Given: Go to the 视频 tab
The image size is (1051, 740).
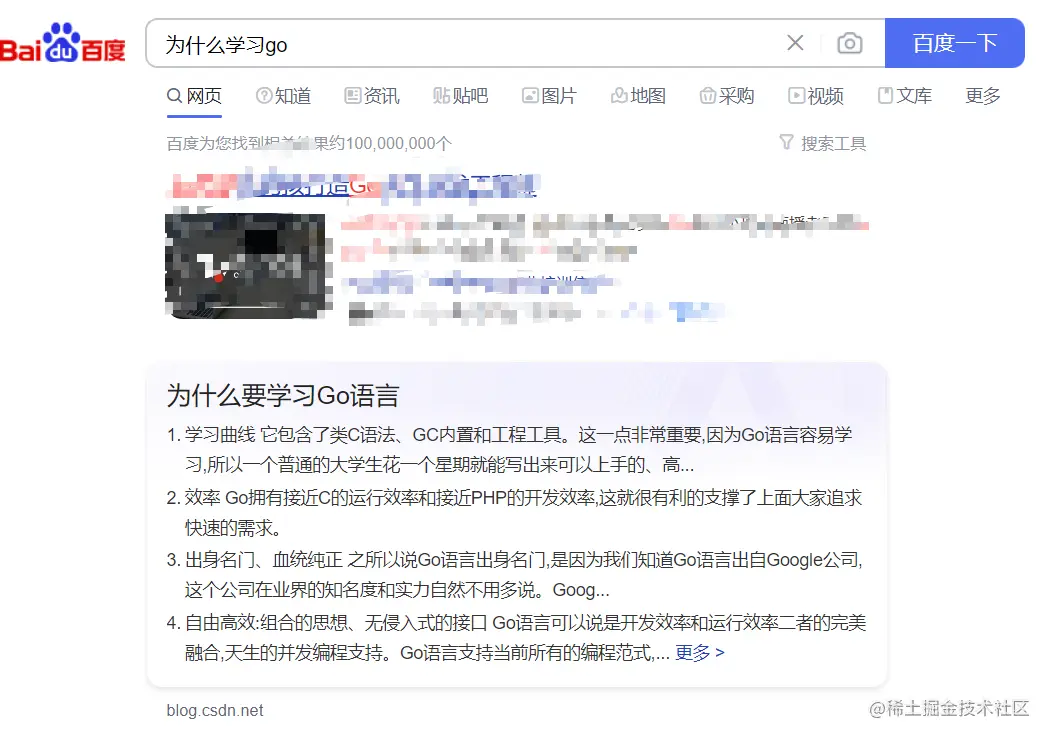Looking at the screenshot, I should (816, 96).
